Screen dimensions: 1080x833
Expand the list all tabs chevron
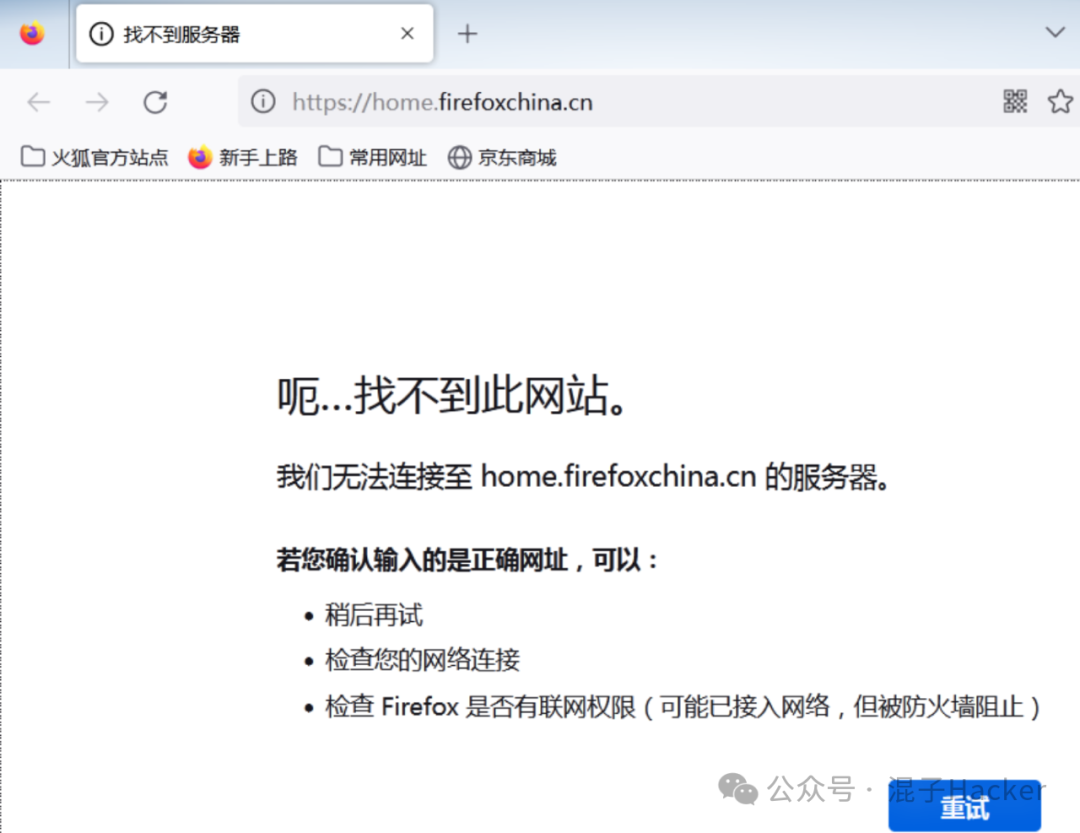[1055, 32]
